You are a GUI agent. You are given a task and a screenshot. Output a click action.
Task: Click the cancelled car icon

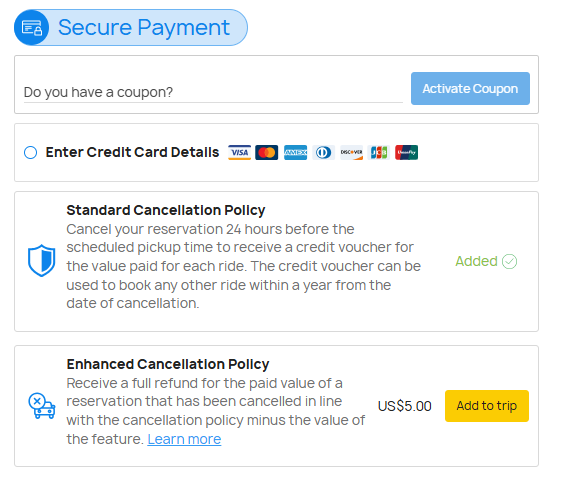pyautogui.click(x=42, y=406)
